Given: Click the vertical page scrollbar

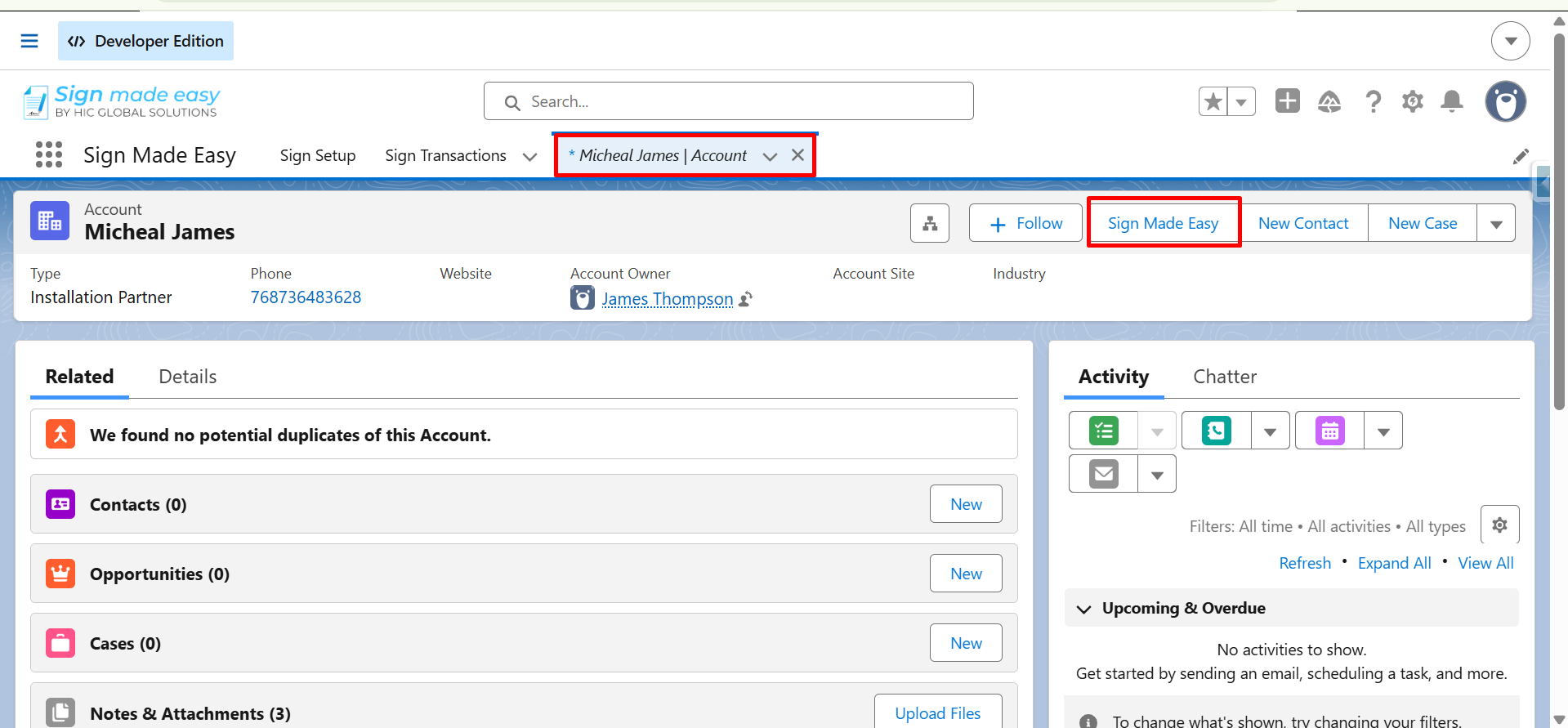Looking at the screenshot, I should pyautogui.click(x=1559, y=221).
